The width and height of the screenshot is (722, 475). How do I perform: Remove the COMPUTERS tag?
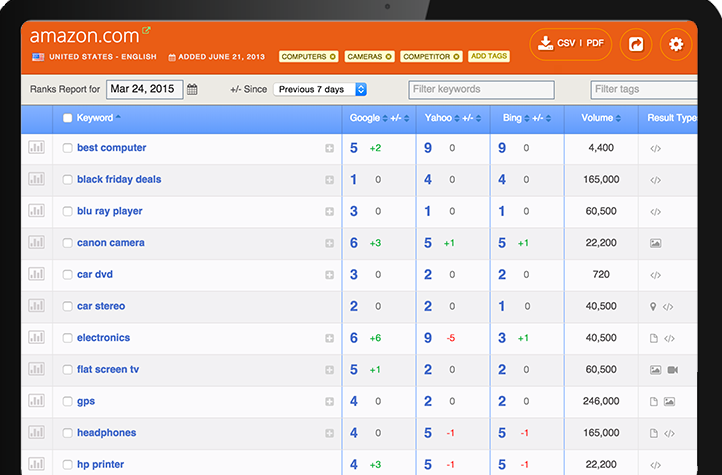[x=333, y=57]
